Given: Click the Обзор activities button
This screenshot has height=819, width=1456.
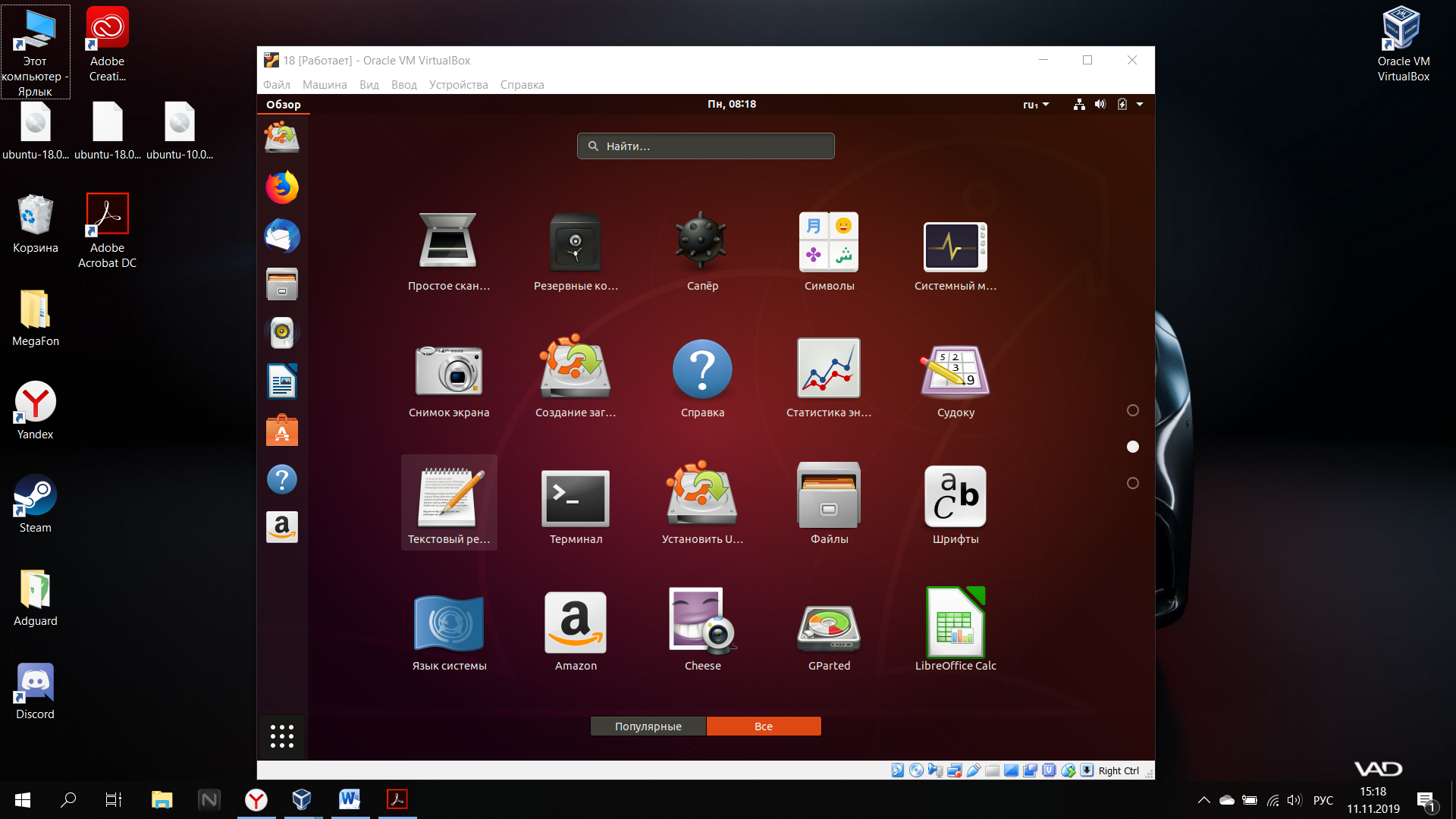Looking at the screenshot, I should (284, 105).
